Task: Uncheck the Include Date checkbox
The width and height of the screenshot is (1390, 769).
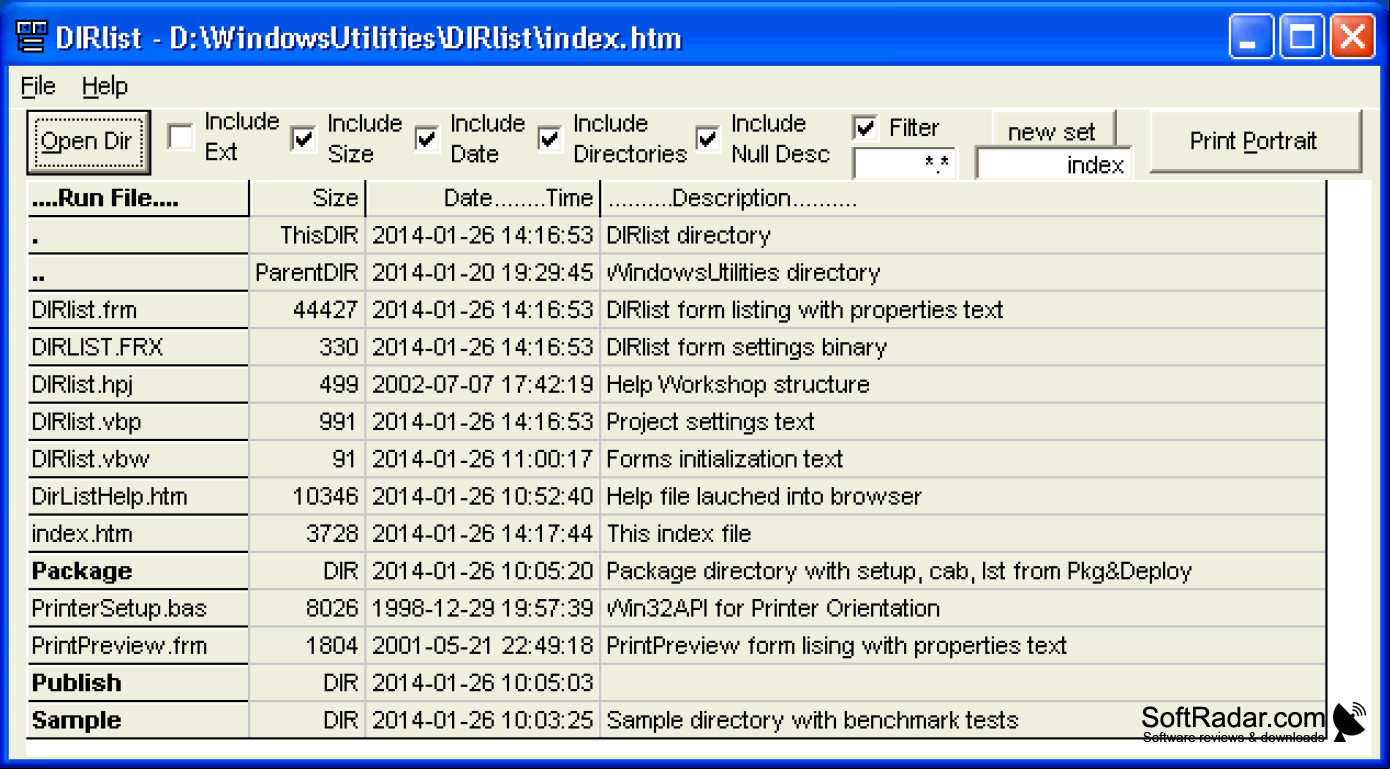Action: click(427, 137)
